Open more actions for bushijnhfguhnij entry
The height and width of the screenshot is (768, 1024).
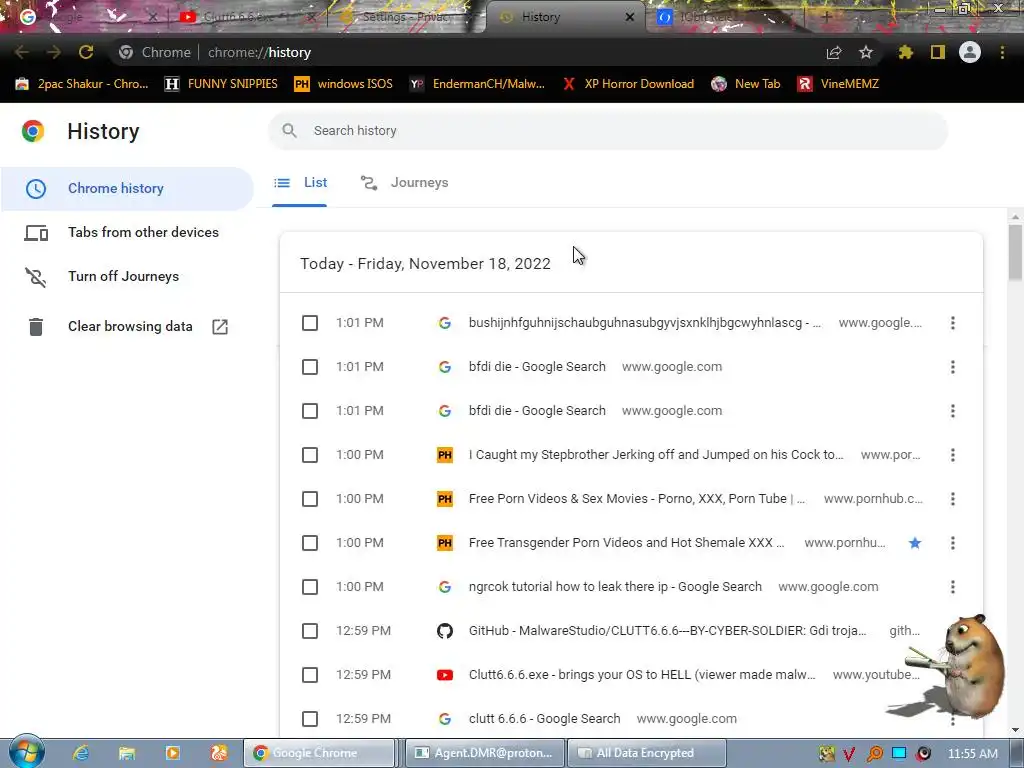[953, 323]
